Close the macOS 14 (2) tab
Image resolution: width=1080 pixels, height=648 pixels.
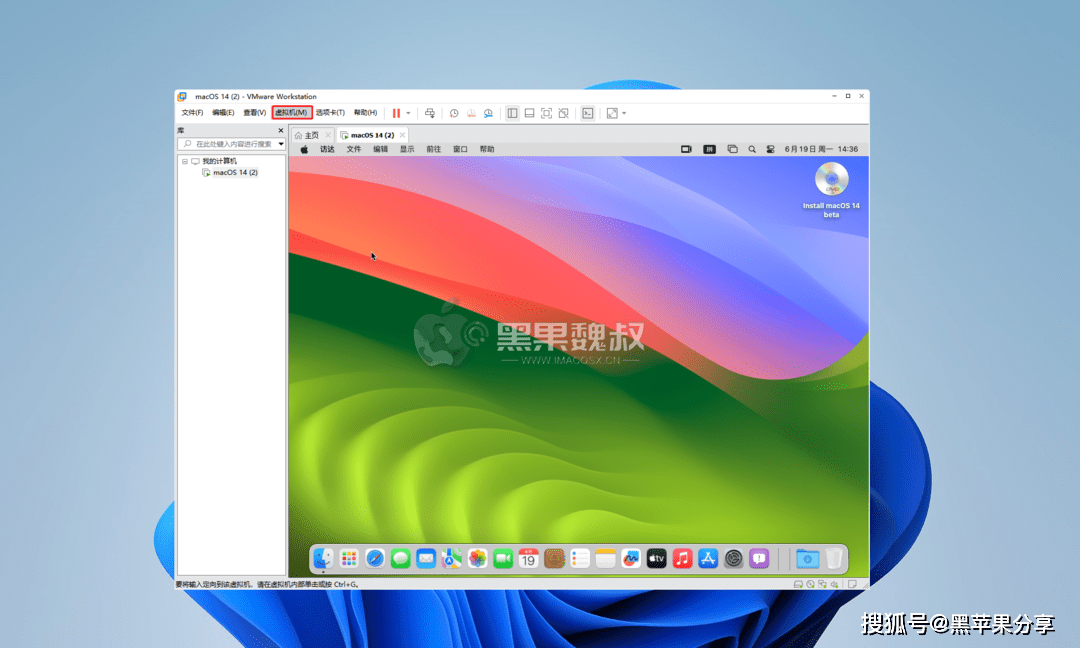pyautogui.click(x=402, y=135)
